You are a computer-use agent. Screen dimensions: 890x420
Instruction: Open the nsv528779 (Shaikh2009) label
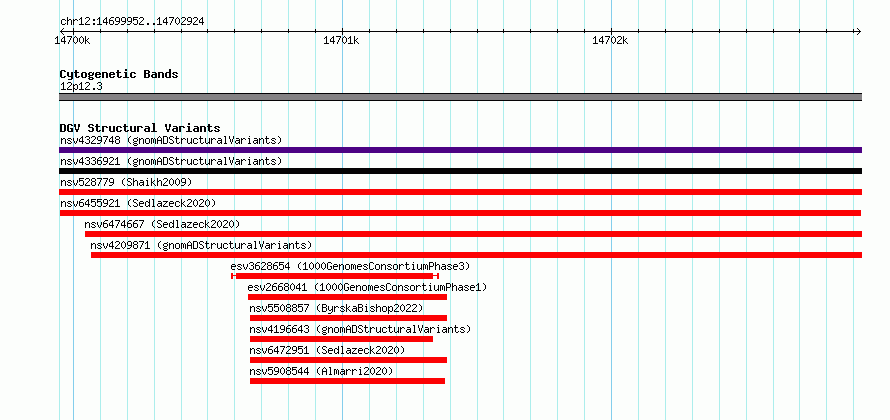(x=126, y=182)
